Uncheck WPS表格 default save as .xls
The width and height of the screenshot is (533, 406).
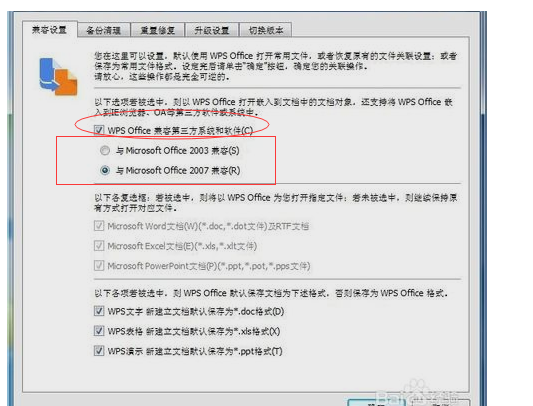[99, 331]
